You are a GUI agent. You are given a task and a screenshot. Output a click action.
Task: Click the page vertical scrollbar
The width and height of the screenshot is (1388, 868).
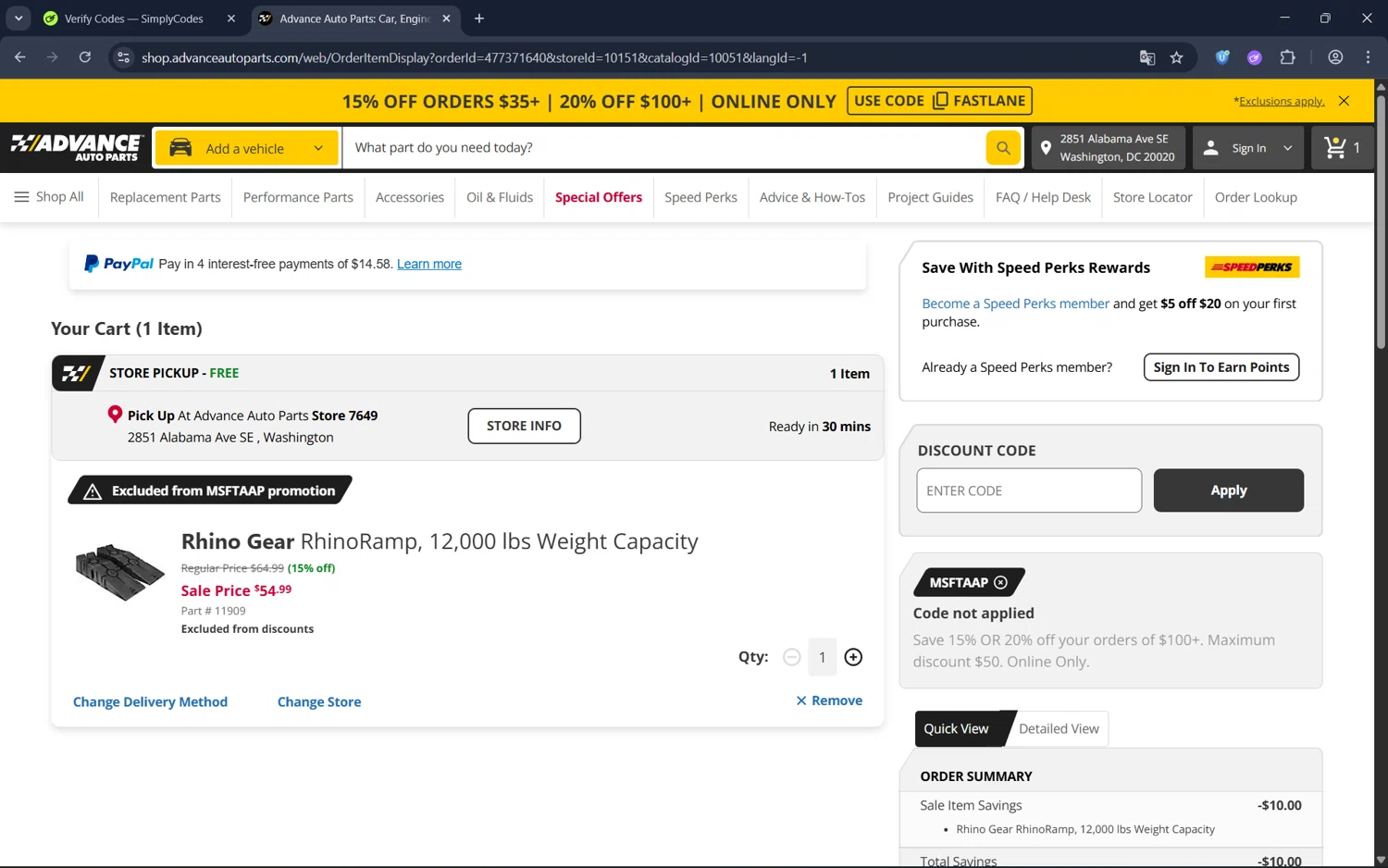tap(1381, 222)
